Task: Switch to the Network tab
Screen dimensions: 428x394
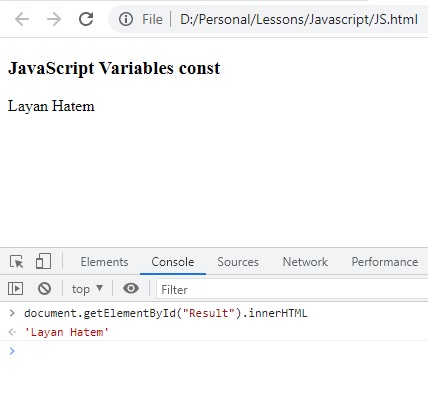Action: [305, 262]
